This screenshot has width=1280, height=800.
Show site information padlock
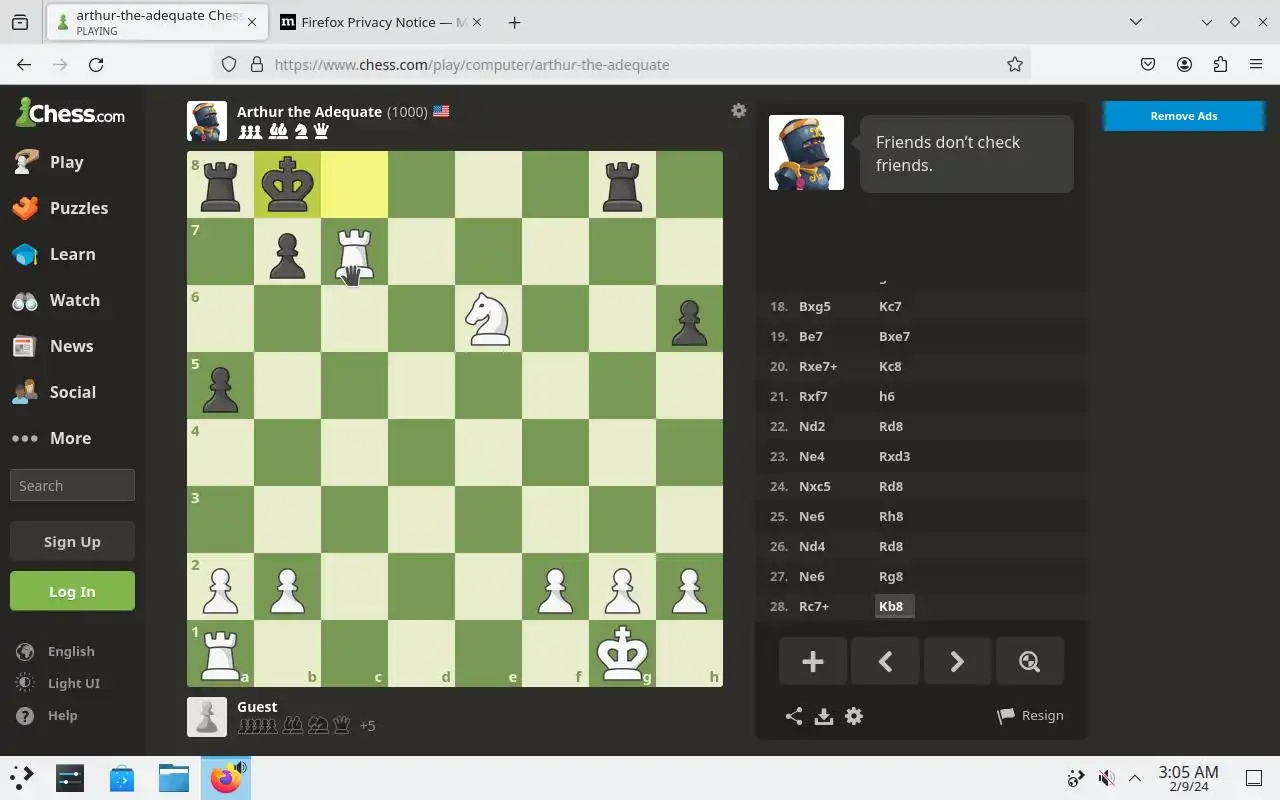256,64
